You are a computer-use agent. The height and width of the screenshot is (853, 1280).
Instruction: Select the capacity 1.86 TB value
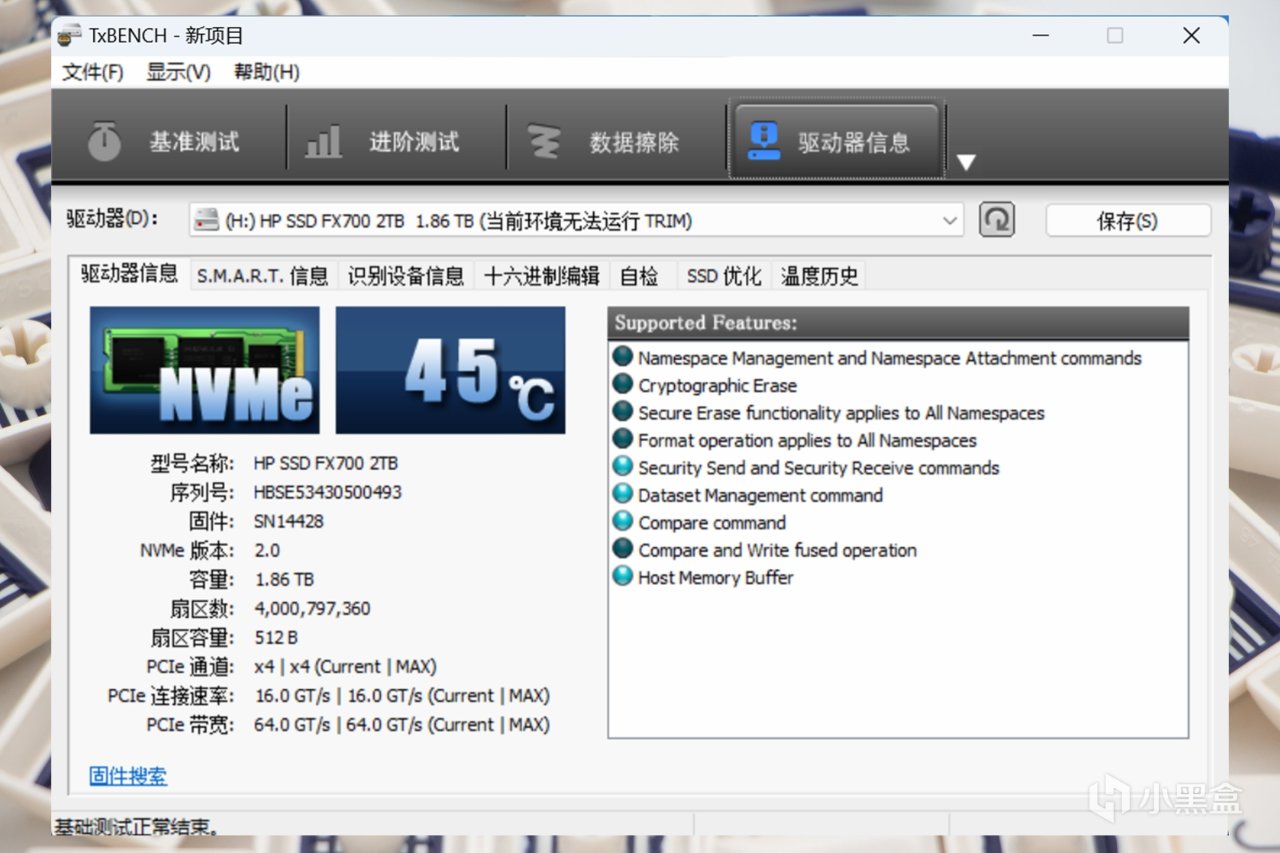pos(284,579)
